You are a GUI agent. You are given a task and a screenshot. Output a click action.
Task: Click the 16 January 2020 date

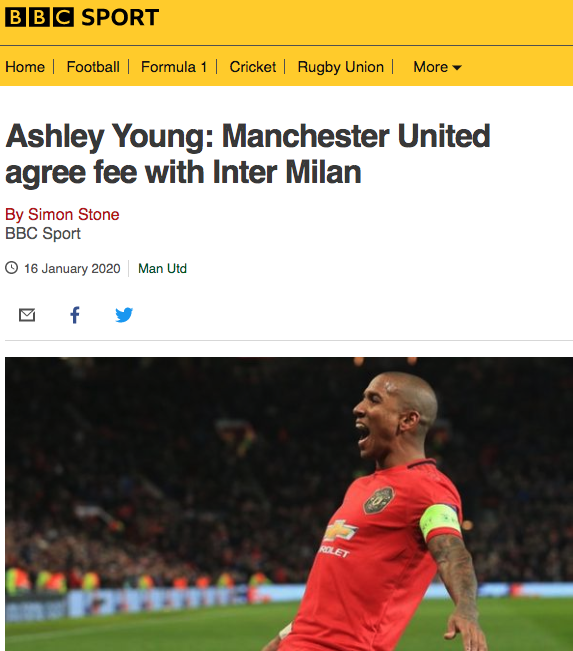[x=72, y=269]
